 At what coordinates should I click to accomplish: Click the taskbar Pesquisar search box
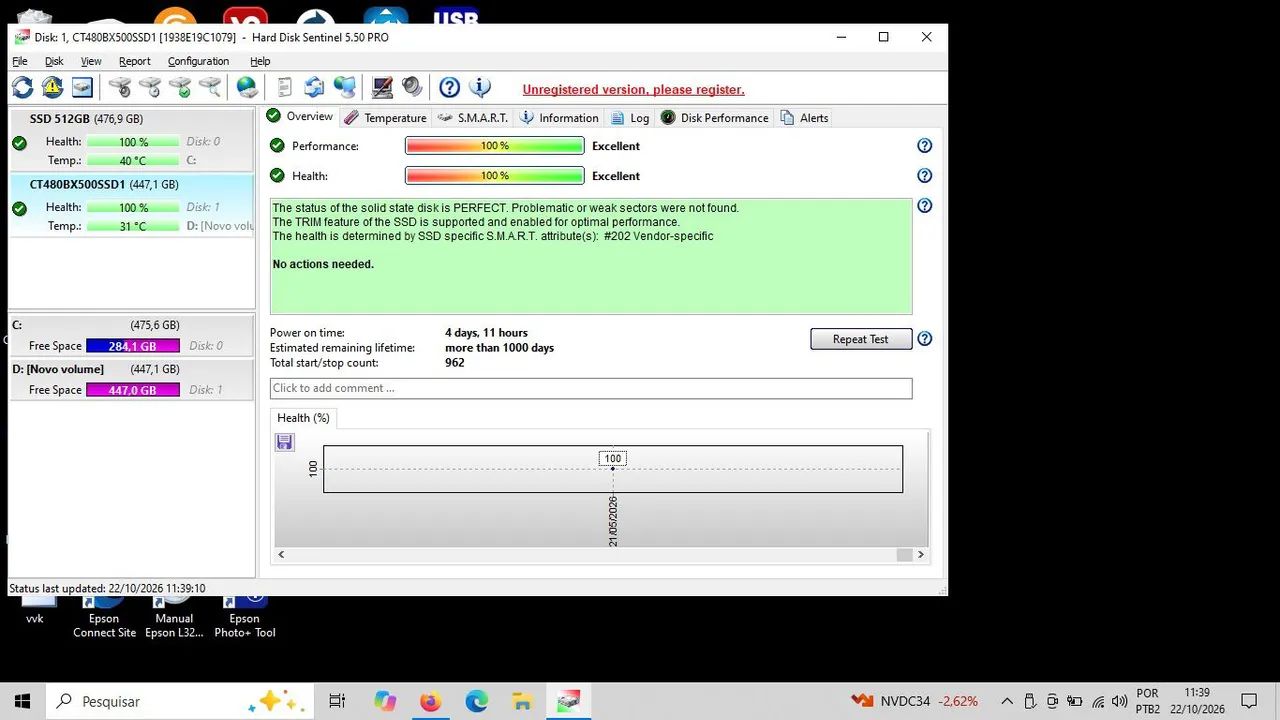(x=180, y=701)
